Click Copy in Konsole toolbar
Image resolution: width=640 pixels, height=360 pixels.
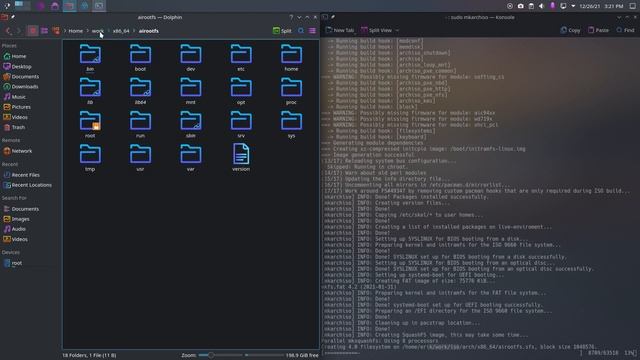(x=570, y=30)
